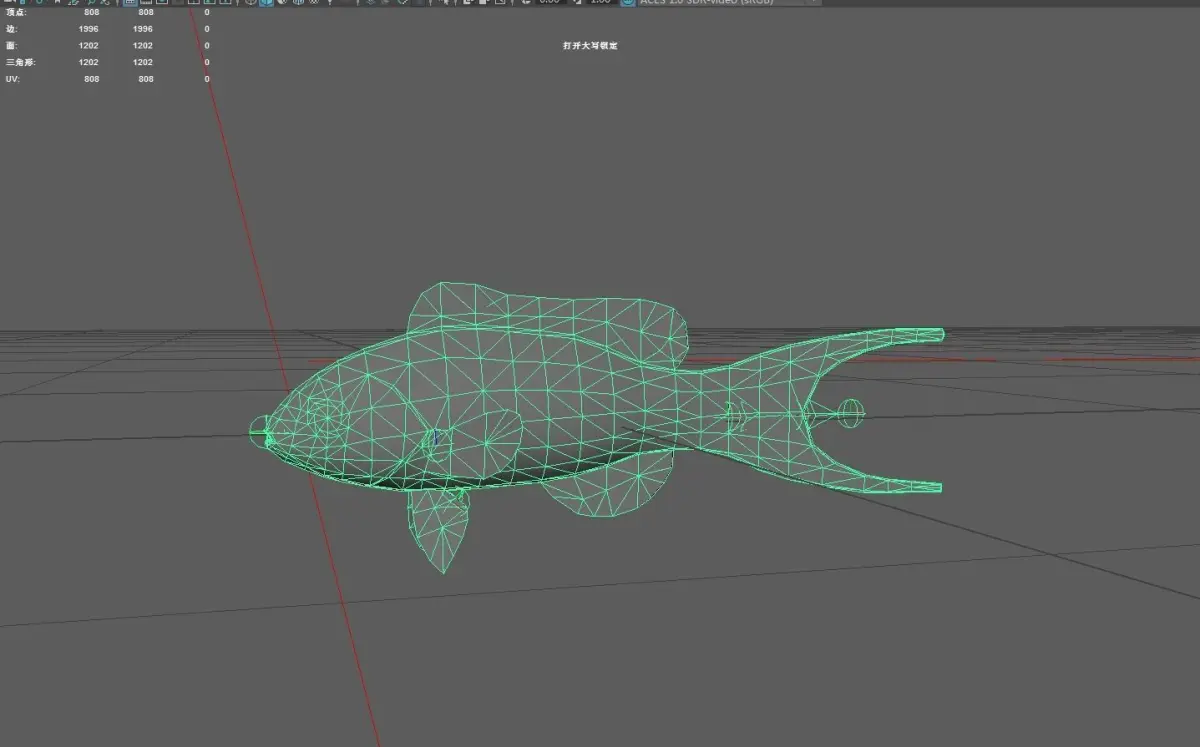
Task: Click the 0 value in the 边 row
Action: [x=207, y=29]
